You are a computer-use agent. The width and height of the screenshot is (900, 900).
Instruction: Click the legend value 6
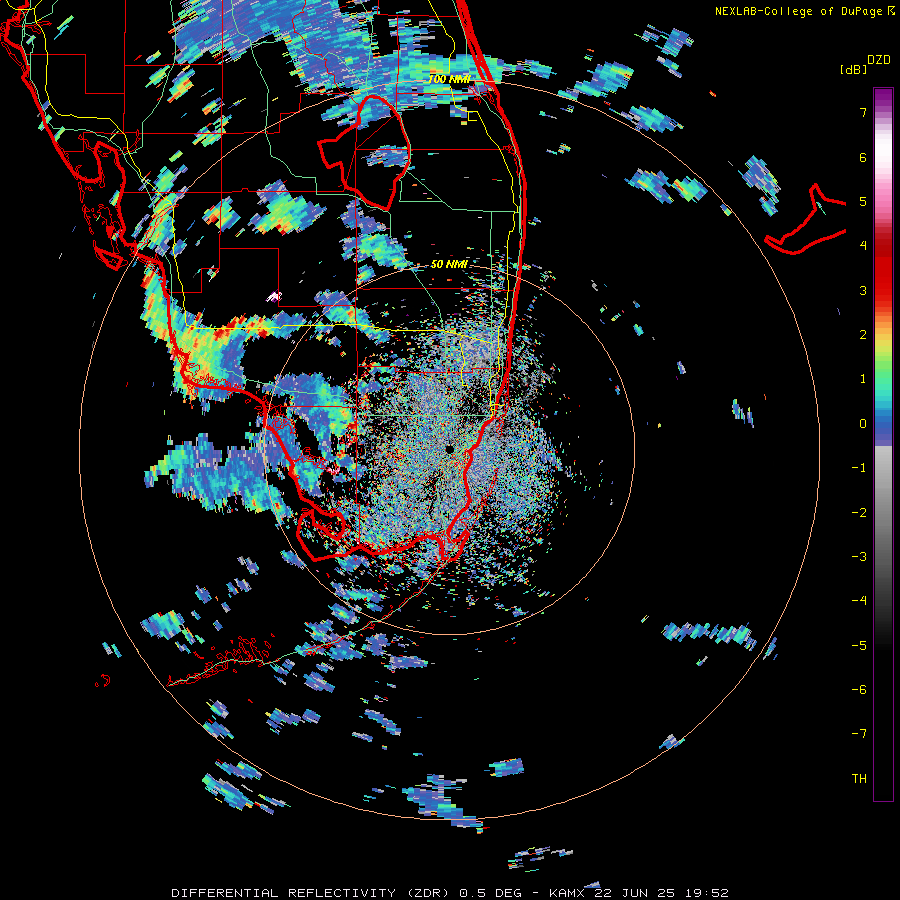pyautogui.click(x=863, y=157)
